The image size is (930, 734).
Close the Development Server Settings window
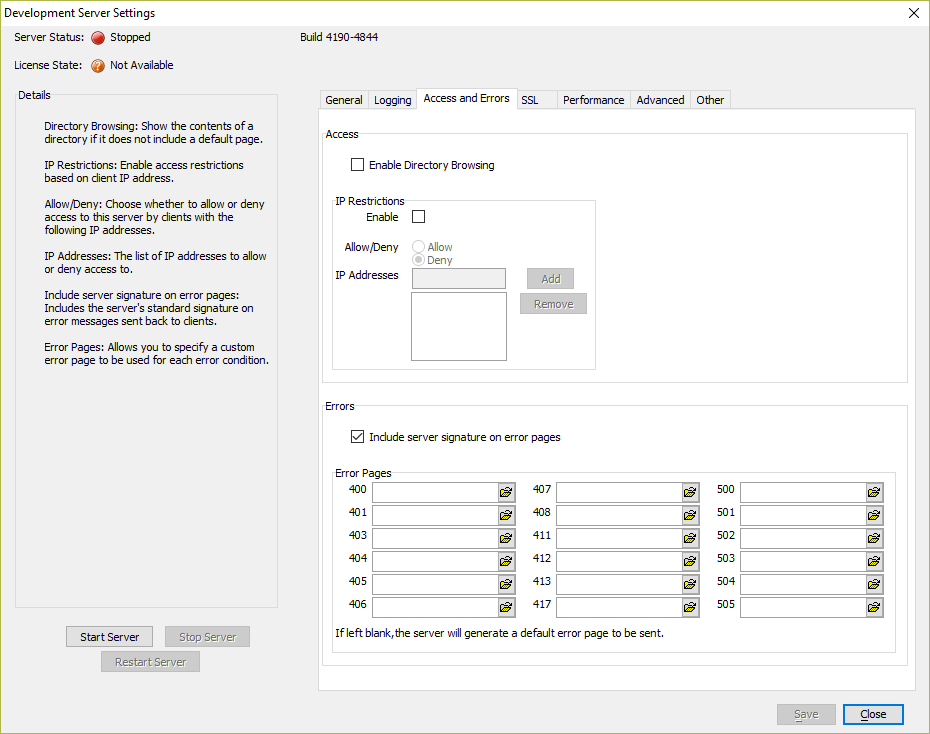913,13
